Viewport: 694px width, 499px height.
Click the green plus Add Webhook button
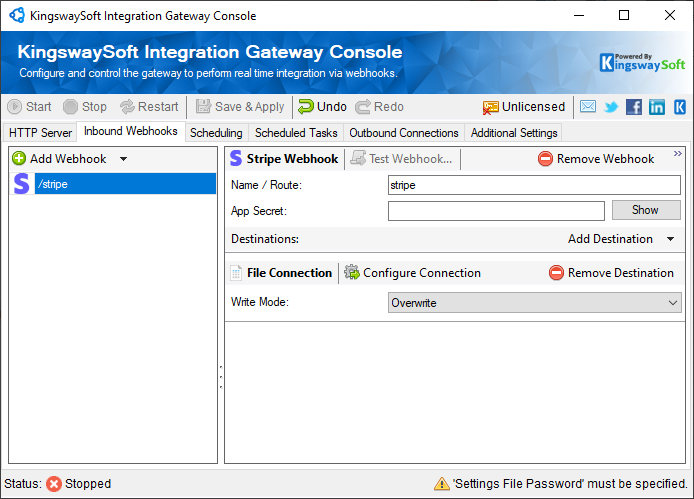click(59, 159)
